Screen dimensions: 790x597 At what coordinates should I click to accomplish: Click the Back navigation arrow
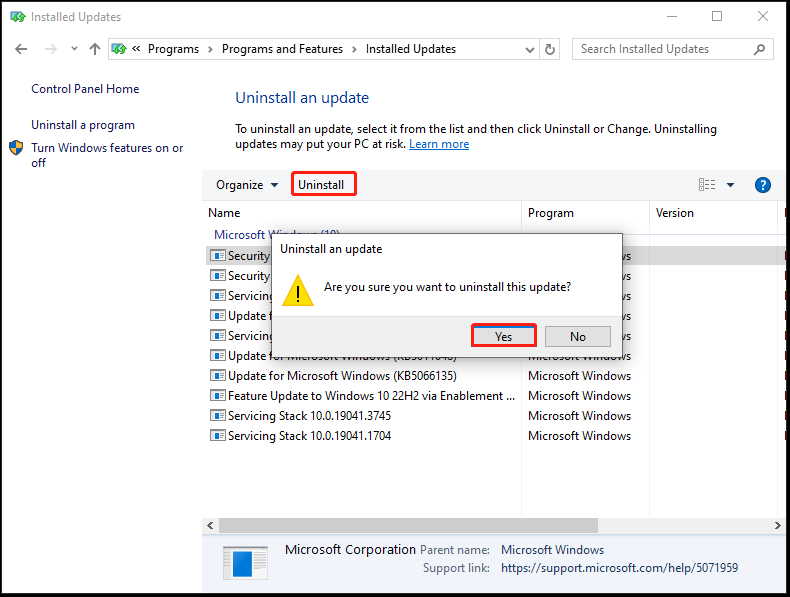21,49
